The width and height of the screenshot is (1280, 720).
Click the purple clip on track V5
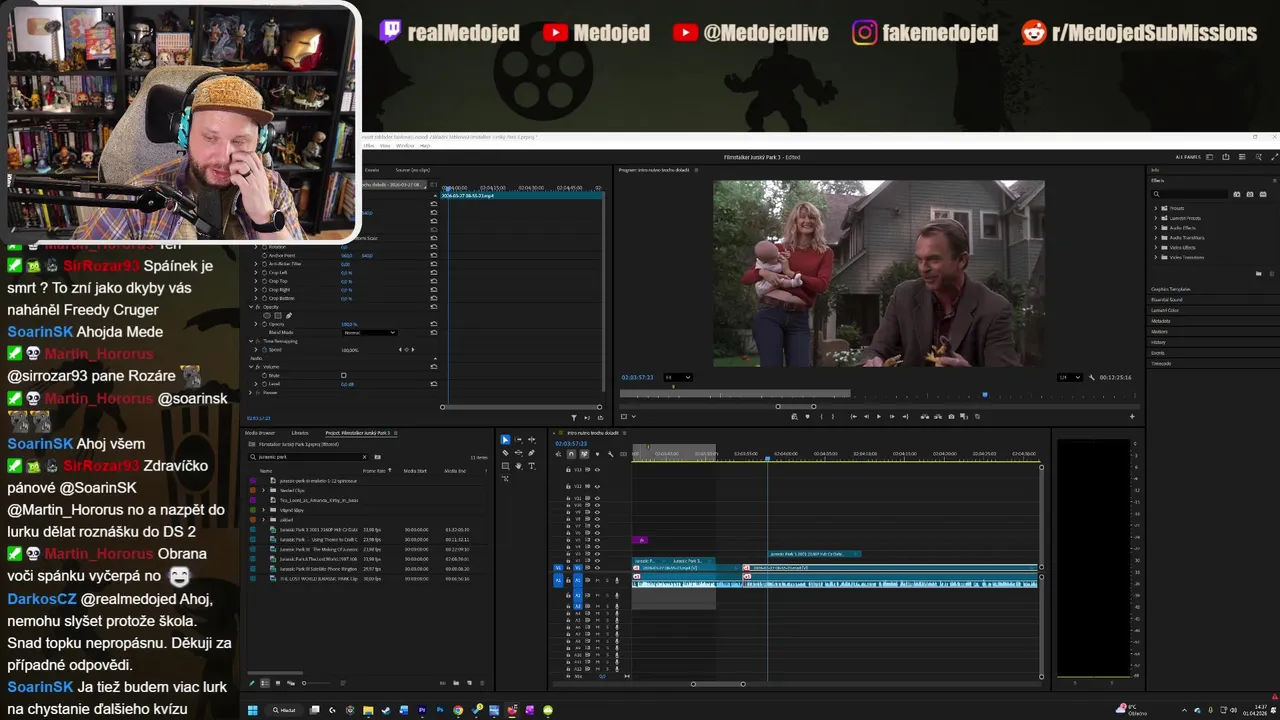click(641, 540)
